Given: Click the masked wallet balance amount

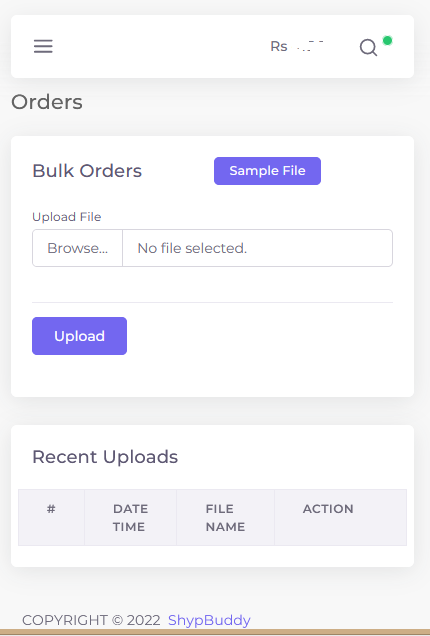Looking at the screenshot, I should (x=310, y=46).
